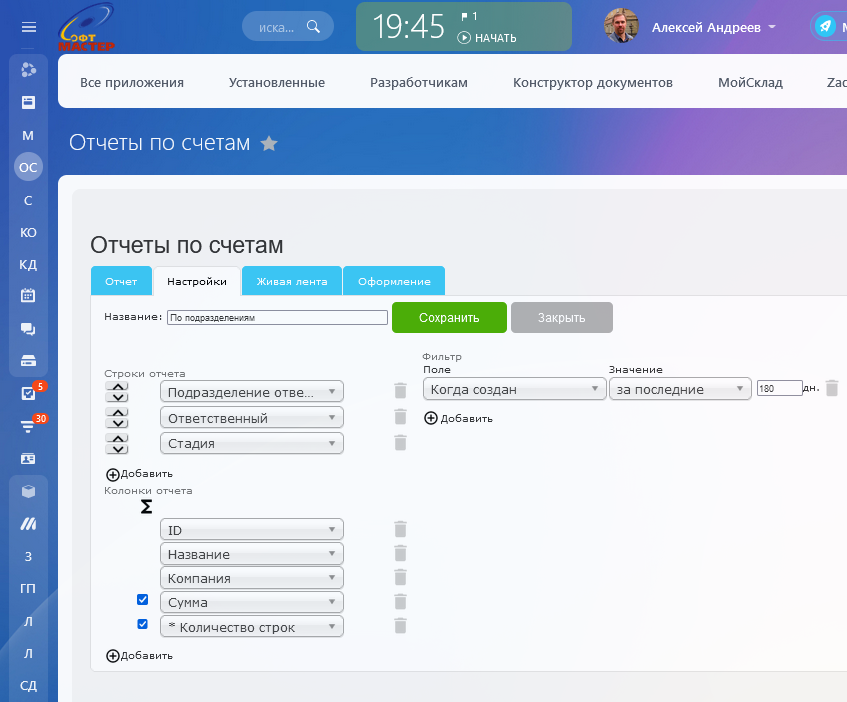This screenshot has width=847, height=702.
Task: Open the Подразделение отве... row dropdown
Action: click(252, 392)
